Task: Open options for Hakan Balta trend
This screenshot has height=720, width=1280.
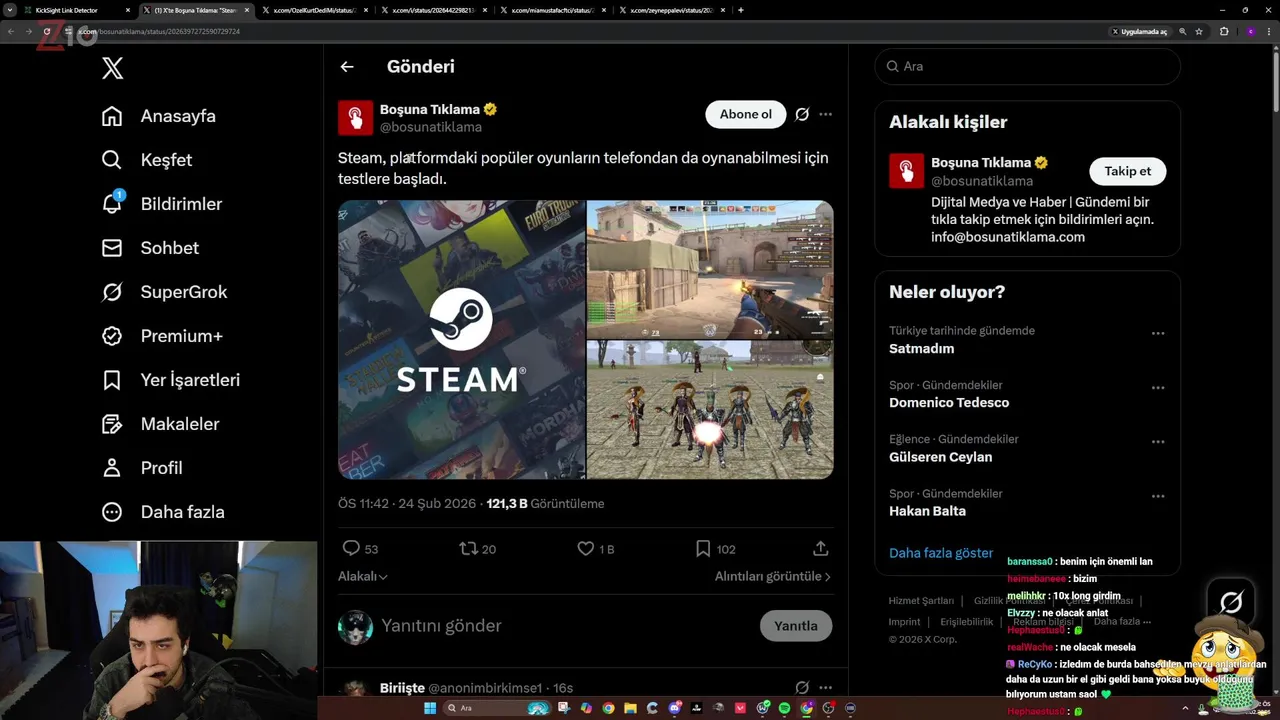Action: 1158,495
